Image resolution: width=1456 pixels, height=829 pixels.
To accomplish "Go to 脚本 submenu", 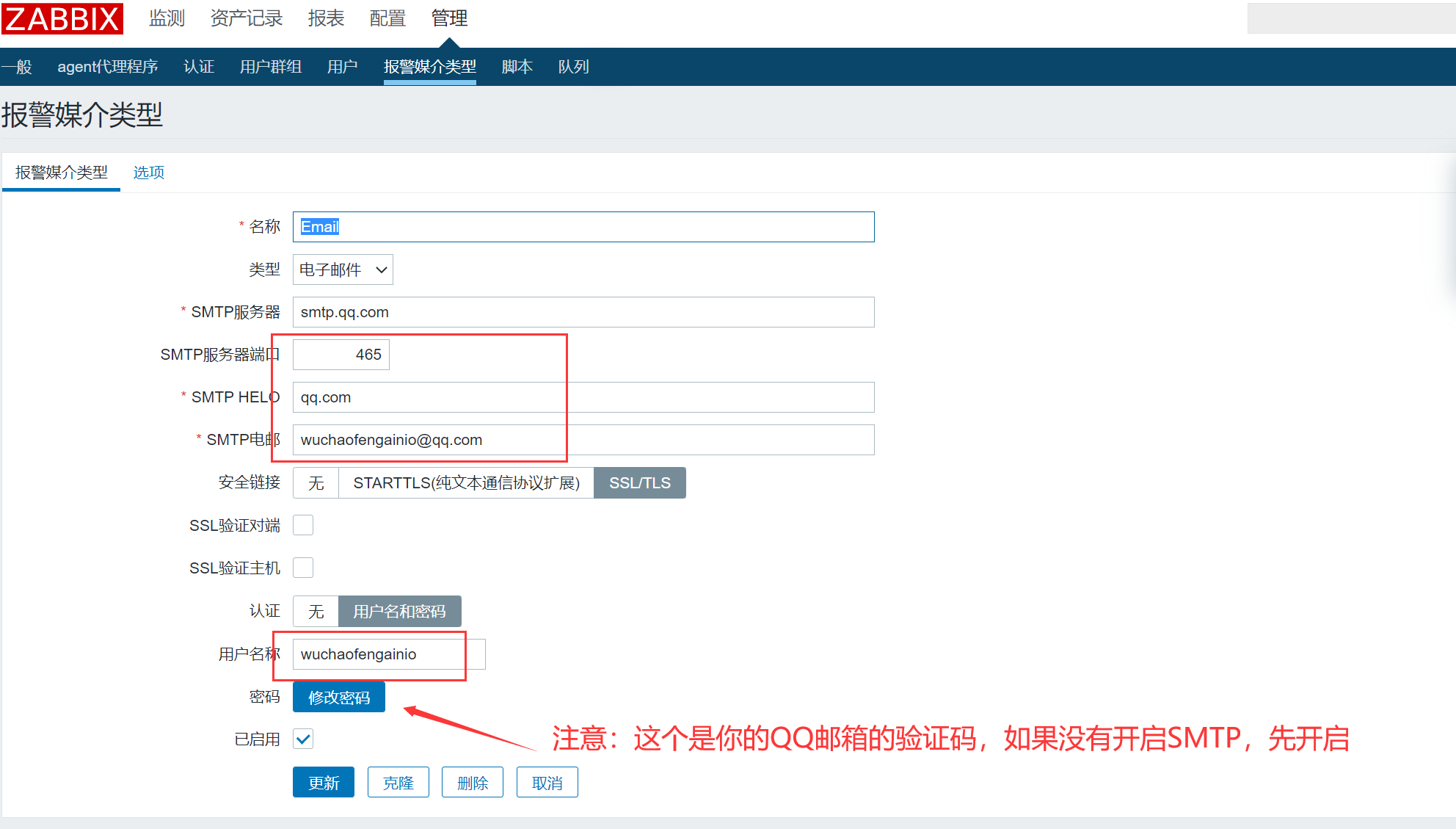I will pyautogui.click(x=517, y=67).
